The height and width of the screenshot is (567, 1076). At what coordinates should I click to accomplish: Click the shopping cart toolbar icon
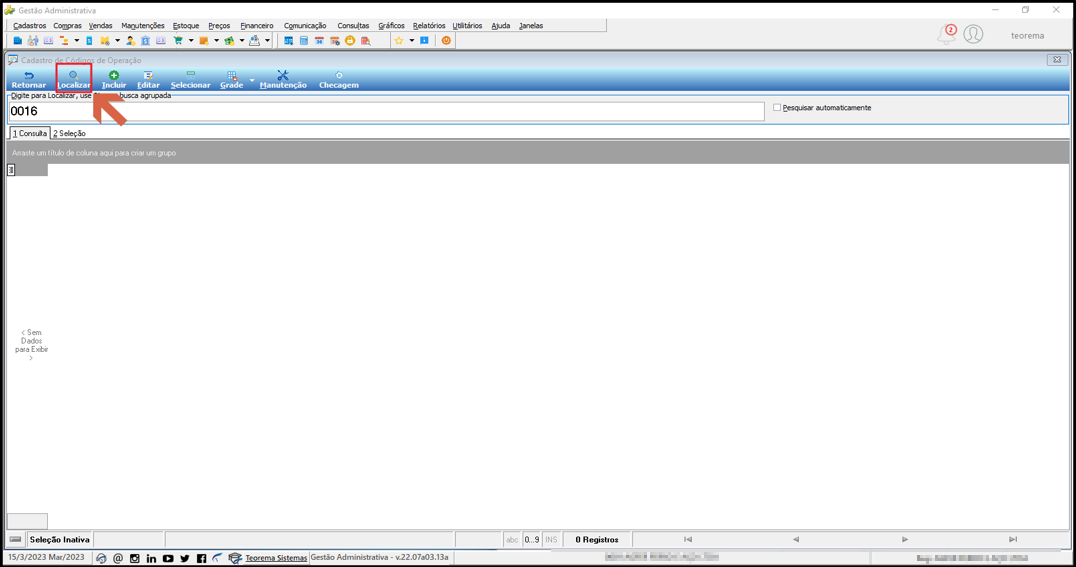tap(178, 40)
